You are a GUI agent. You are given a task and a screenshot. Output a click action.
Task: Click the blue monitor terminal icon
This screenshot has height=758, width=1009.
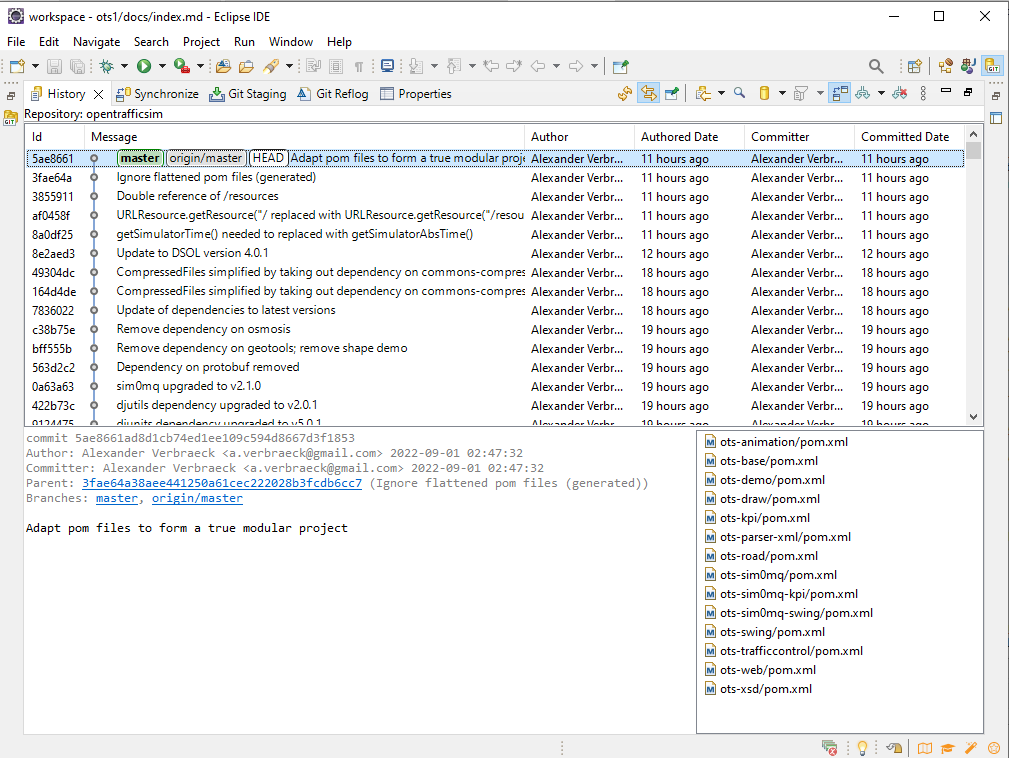387,66
